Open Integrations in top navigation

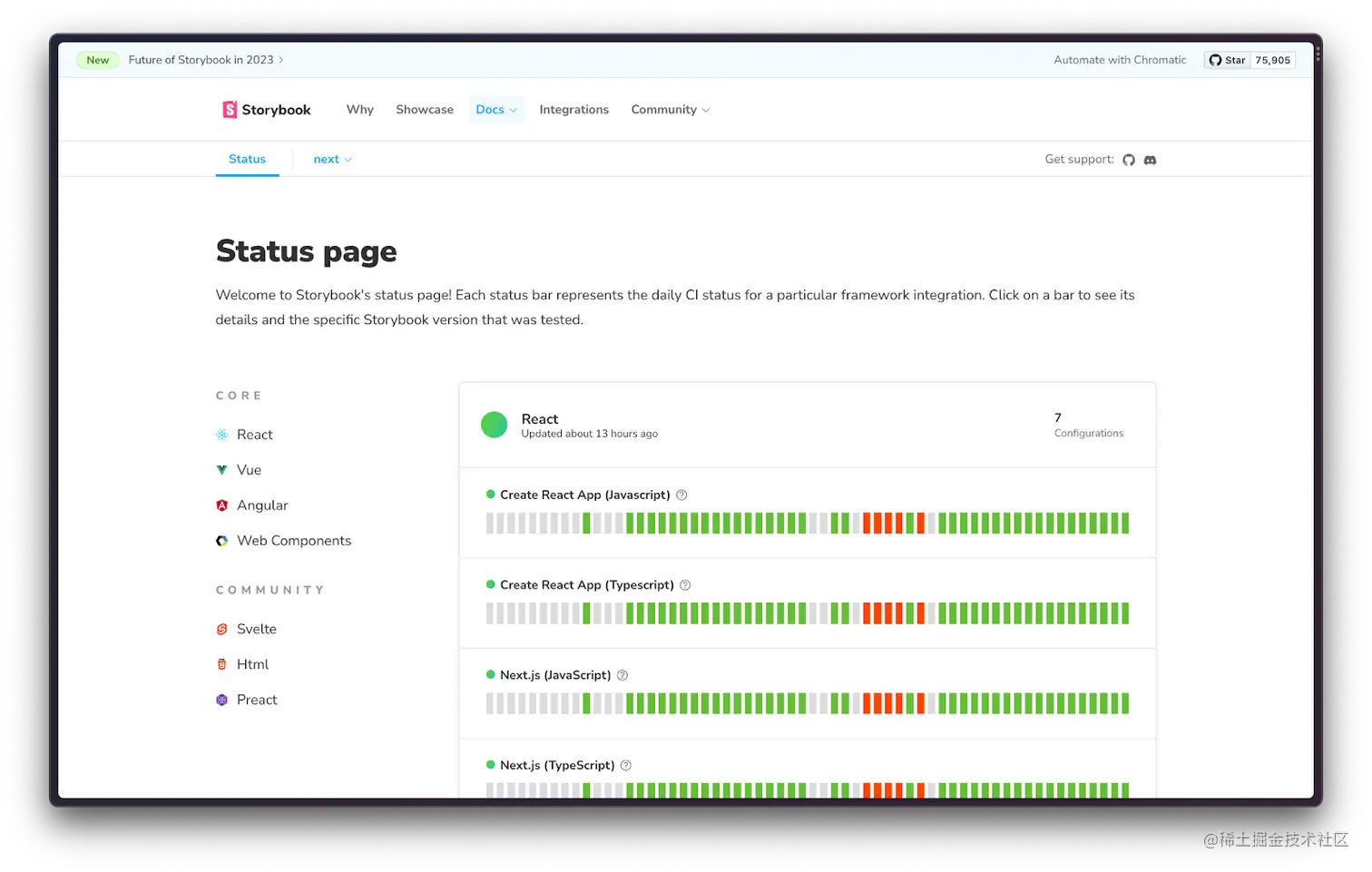[574, 110]
